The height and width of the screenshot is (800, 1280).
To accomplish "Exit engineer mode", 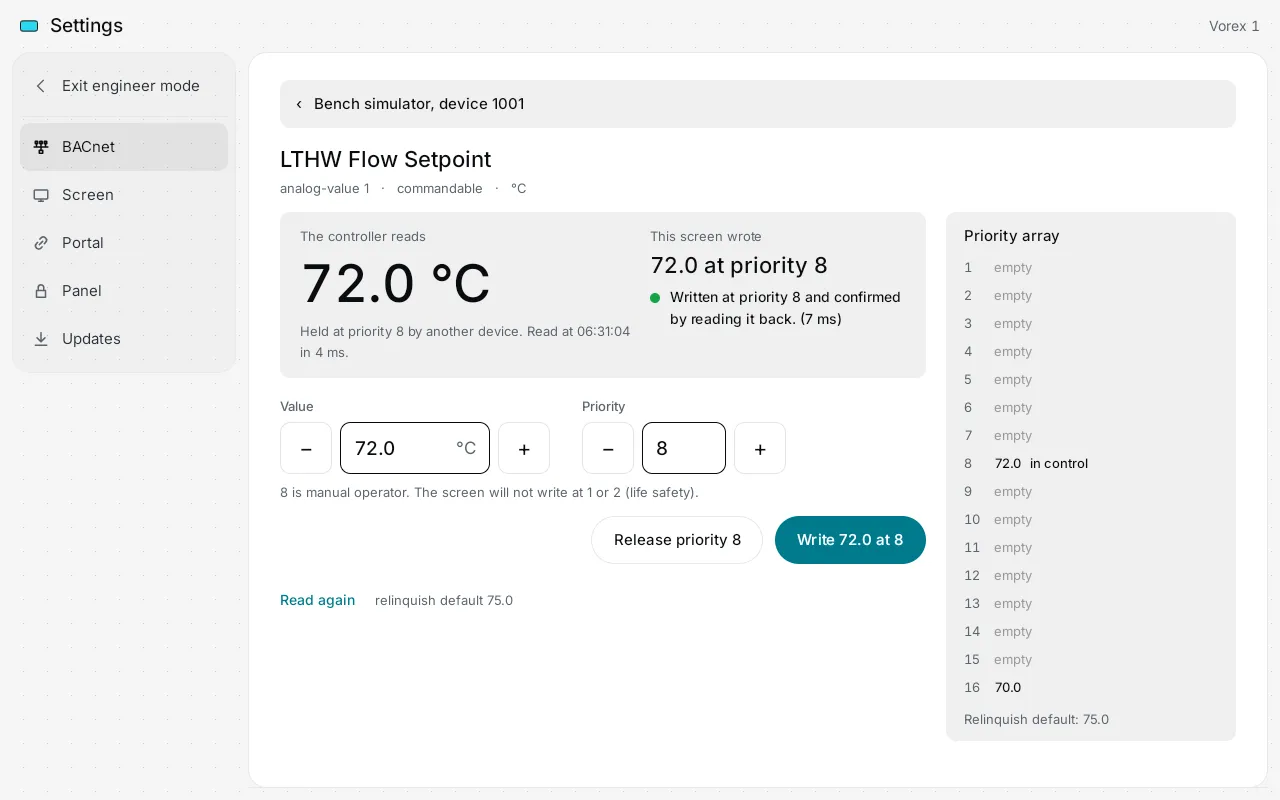I will (124, 86).
